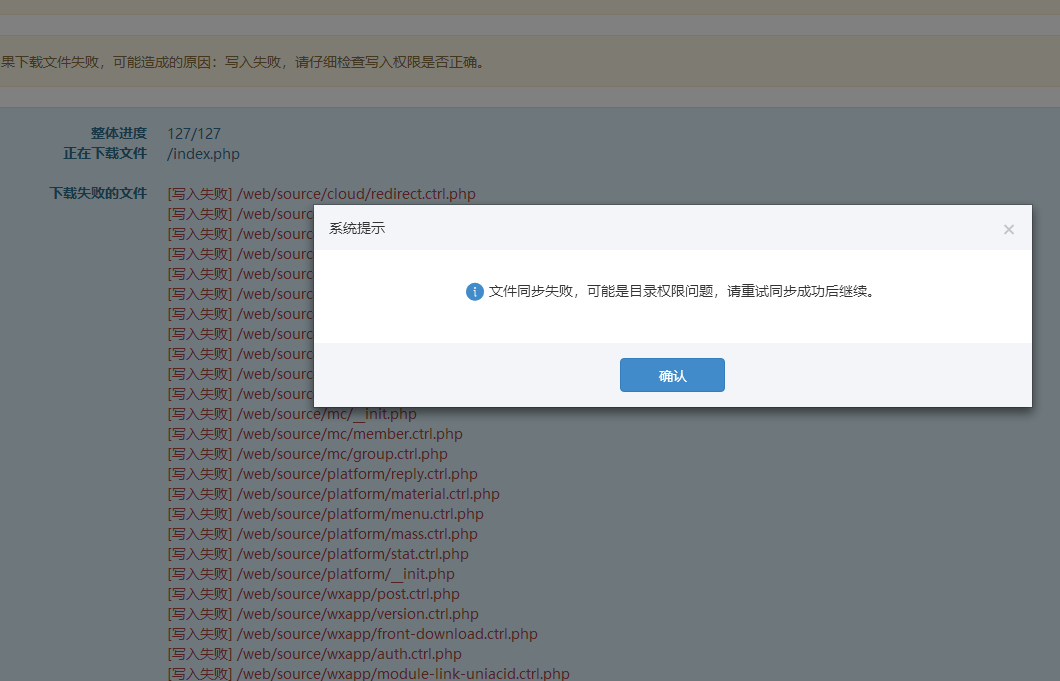
Task: Select the /web/source/platform/menu.ctrl.php failed entry
Action: pos(326,514)
